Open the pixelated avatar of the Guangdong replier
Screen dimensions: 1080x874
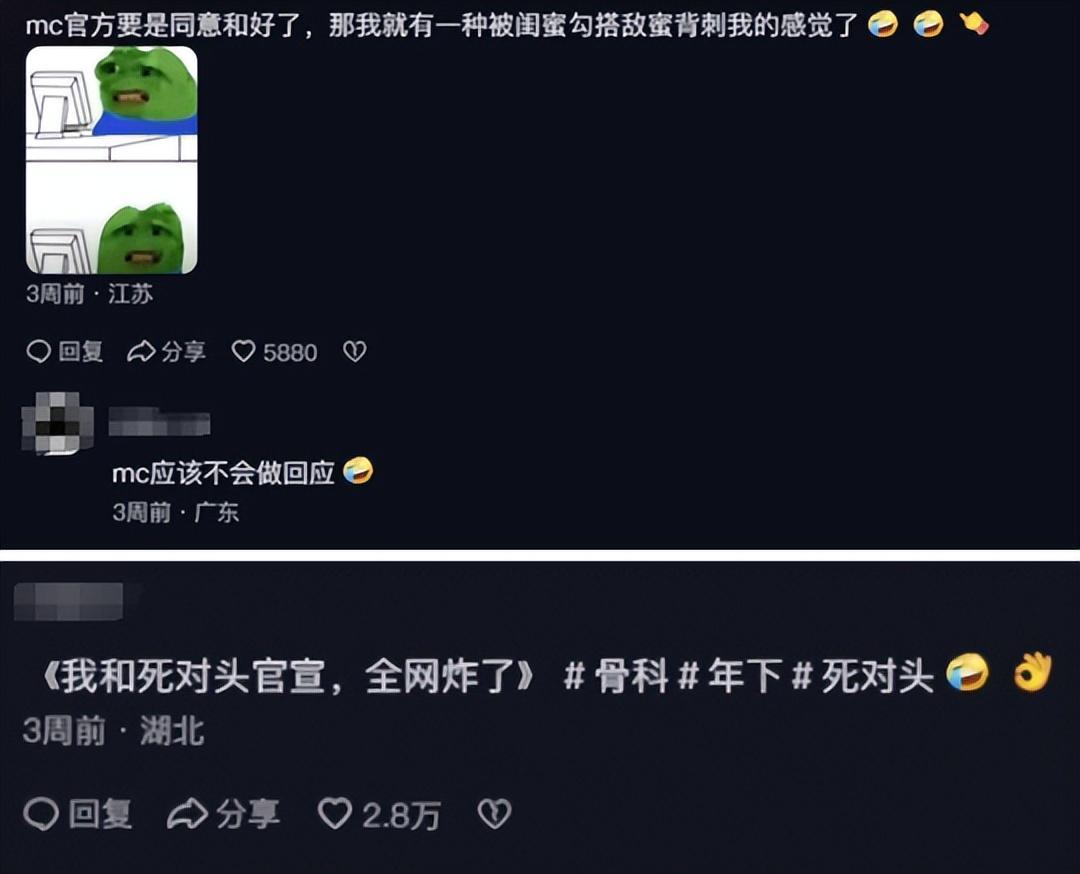click(58, 423)
